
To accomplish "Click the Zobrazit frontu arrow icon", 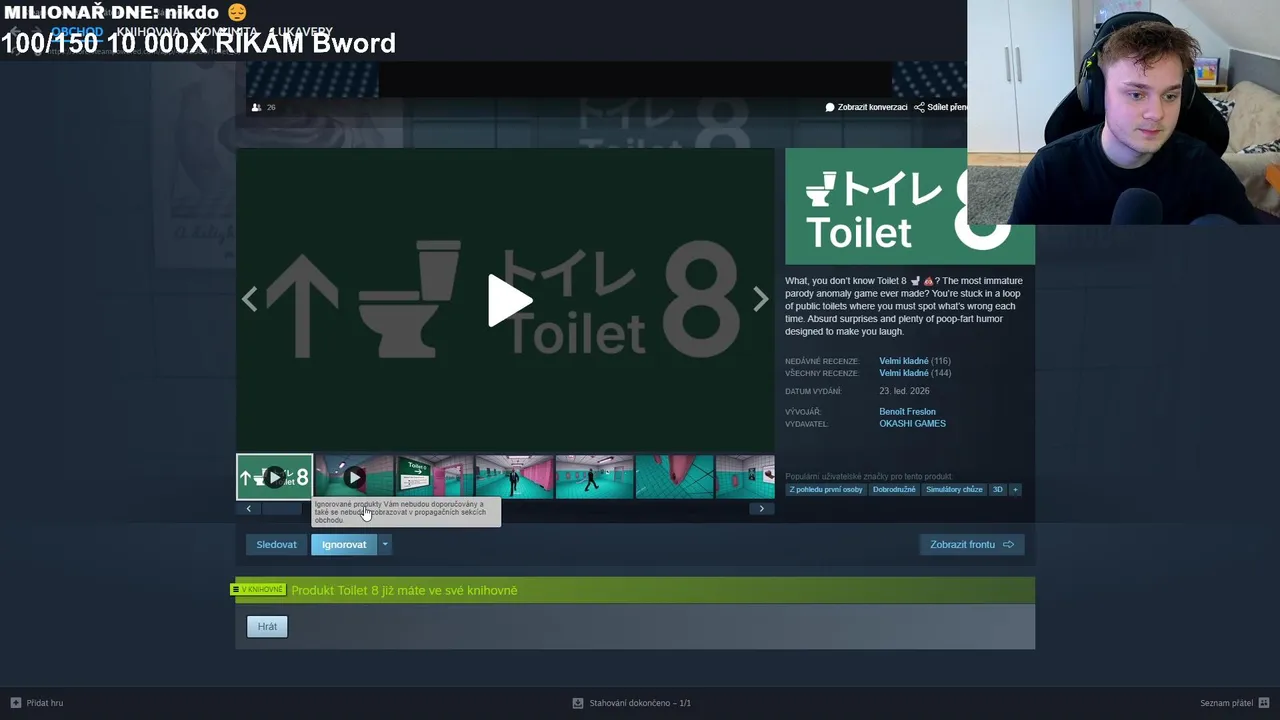I will [1008, 544].
